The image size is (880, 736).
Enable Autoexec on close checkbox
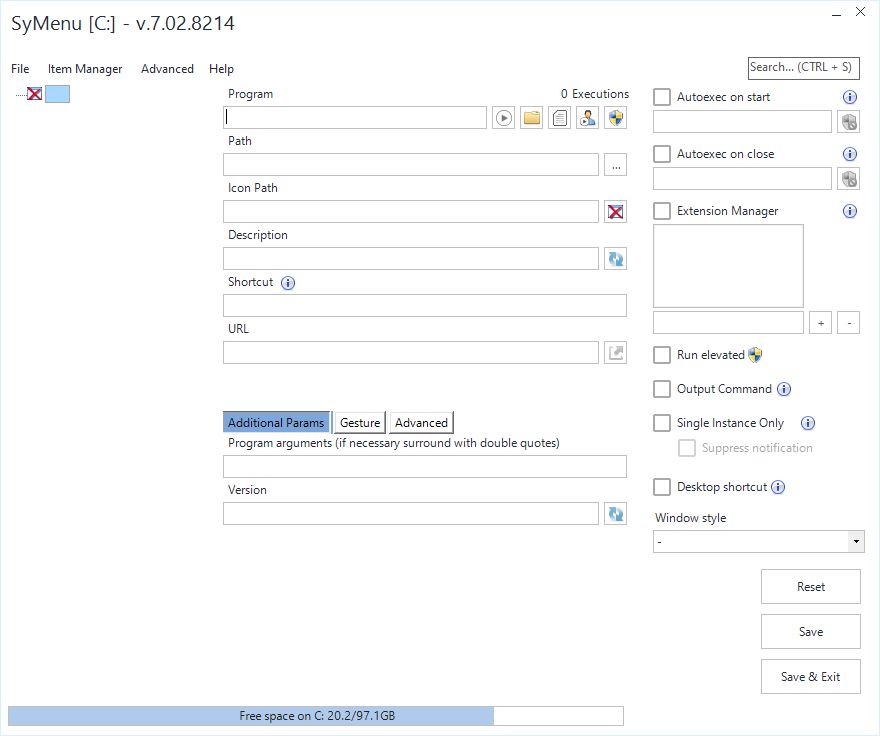[662, 154]
